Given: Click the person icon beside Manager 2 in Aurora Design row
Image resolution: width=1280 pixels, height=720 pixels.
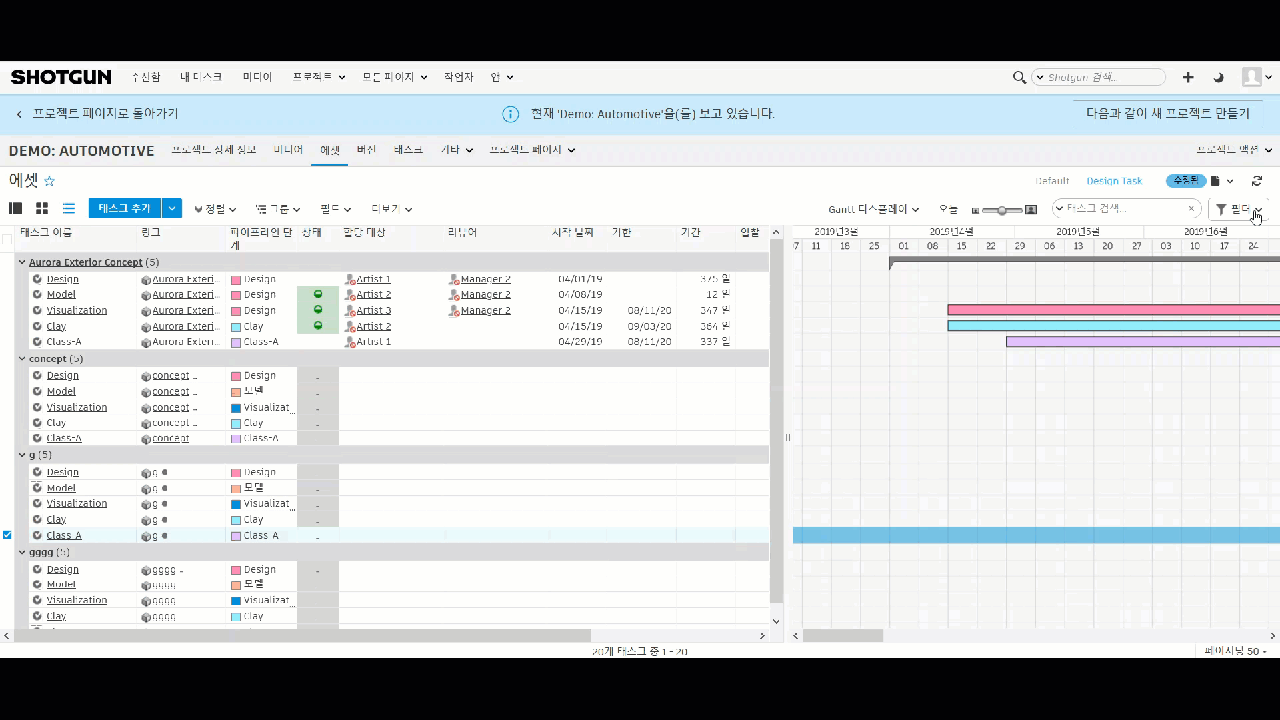Looking at the screenshot, I should 454,280.
